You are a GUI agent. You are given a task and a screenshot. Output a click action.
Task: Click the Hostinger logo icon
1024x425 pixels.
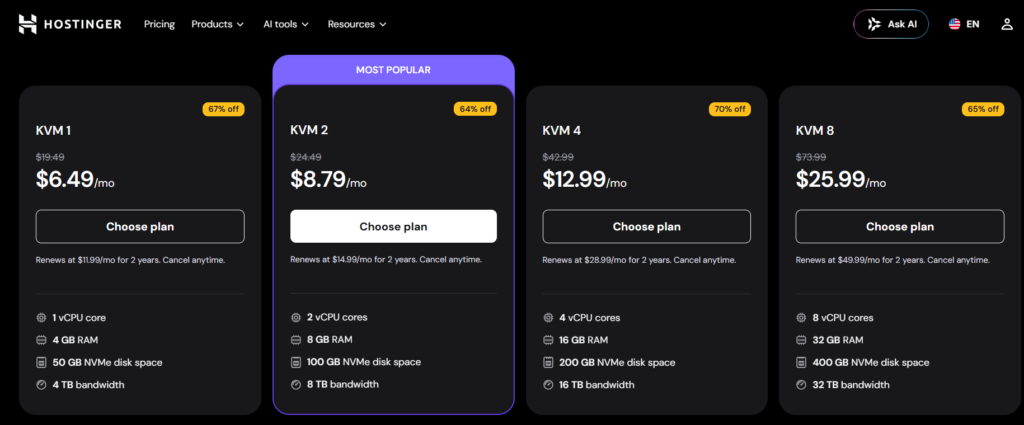[27, 24]
